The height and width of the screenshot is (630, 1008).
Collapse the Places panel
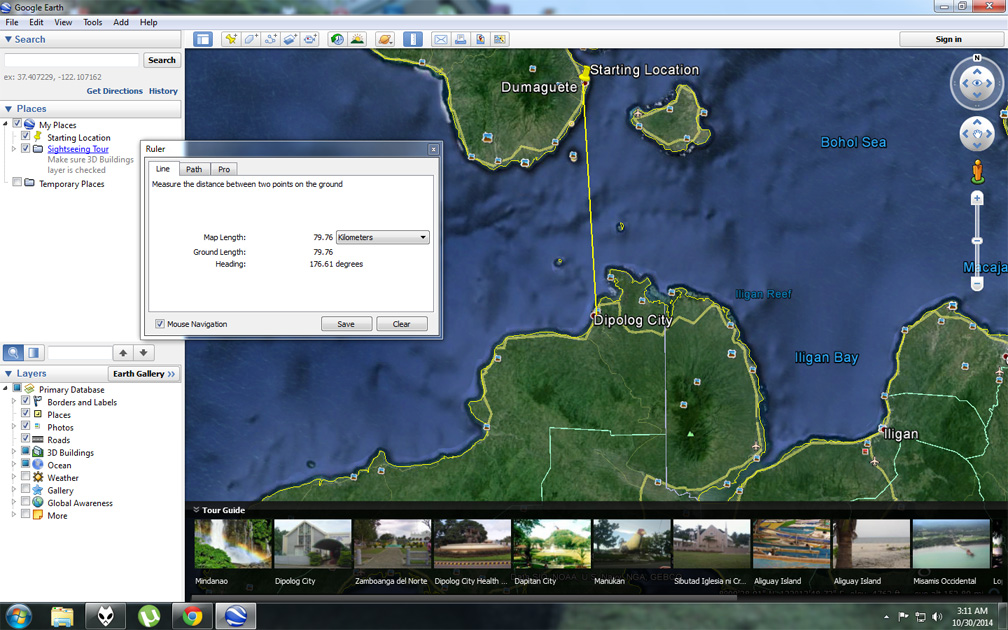point(8,108)
